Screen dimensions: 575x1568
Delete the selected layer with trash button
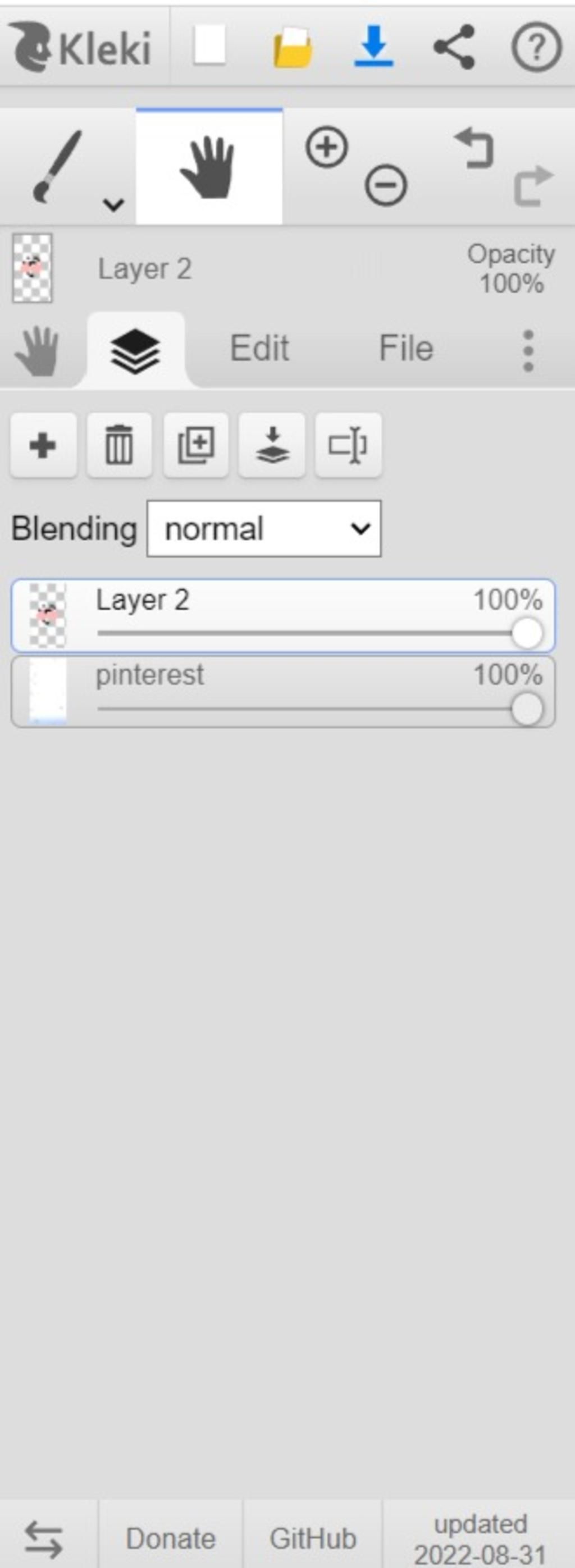click(120, 445)
